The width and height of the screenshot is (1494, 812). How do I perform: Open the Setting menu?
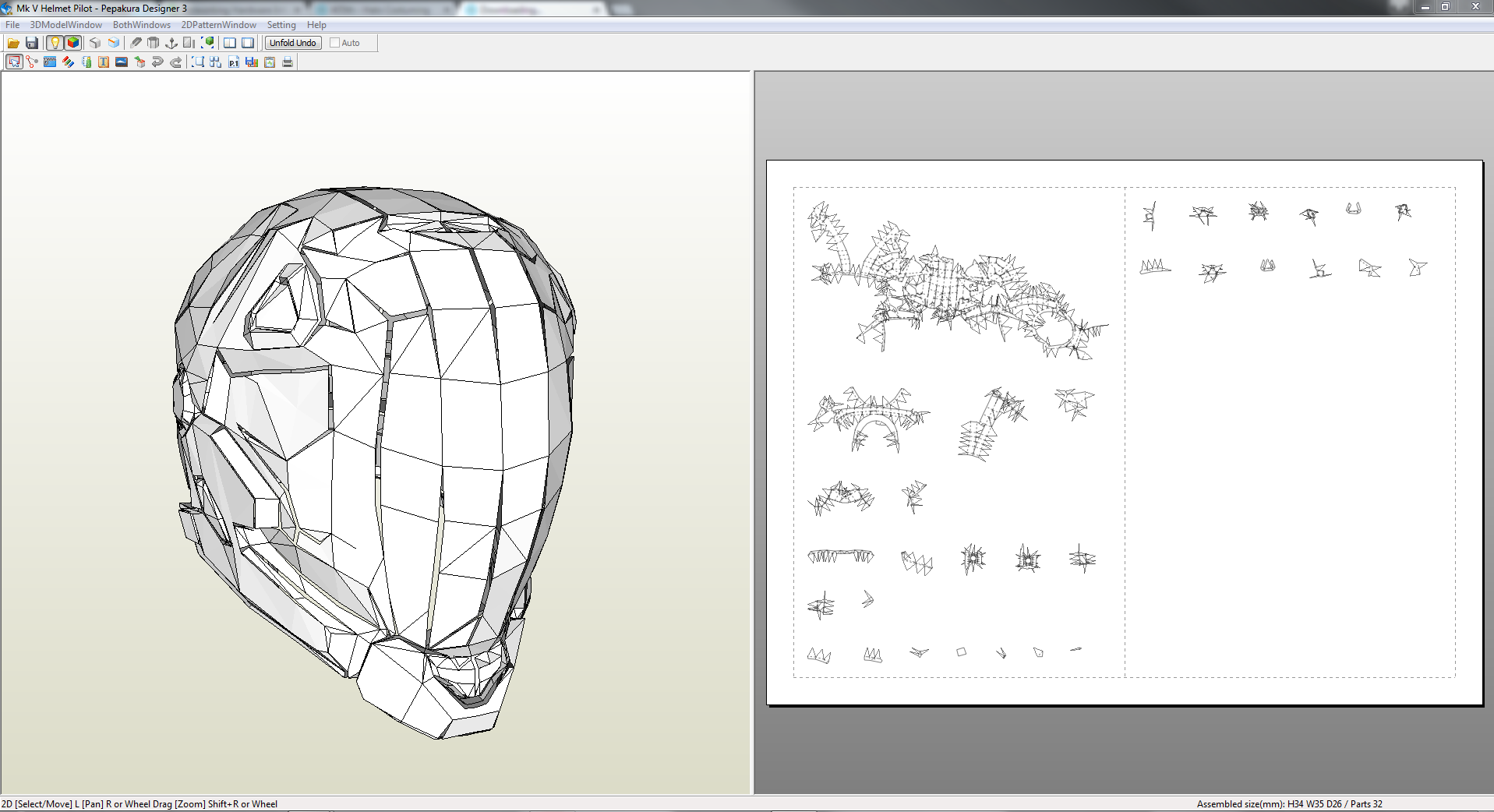pos(281,25)
